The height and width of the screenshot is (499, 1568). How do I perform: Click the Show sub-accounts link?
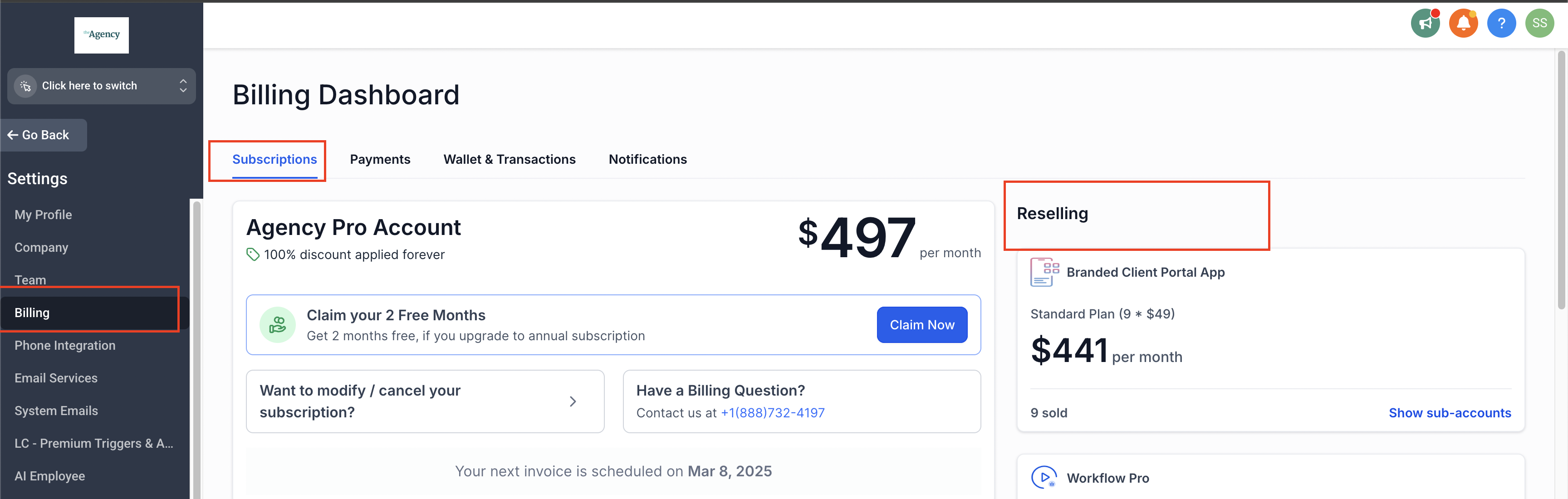click(x=1449, y=413)
